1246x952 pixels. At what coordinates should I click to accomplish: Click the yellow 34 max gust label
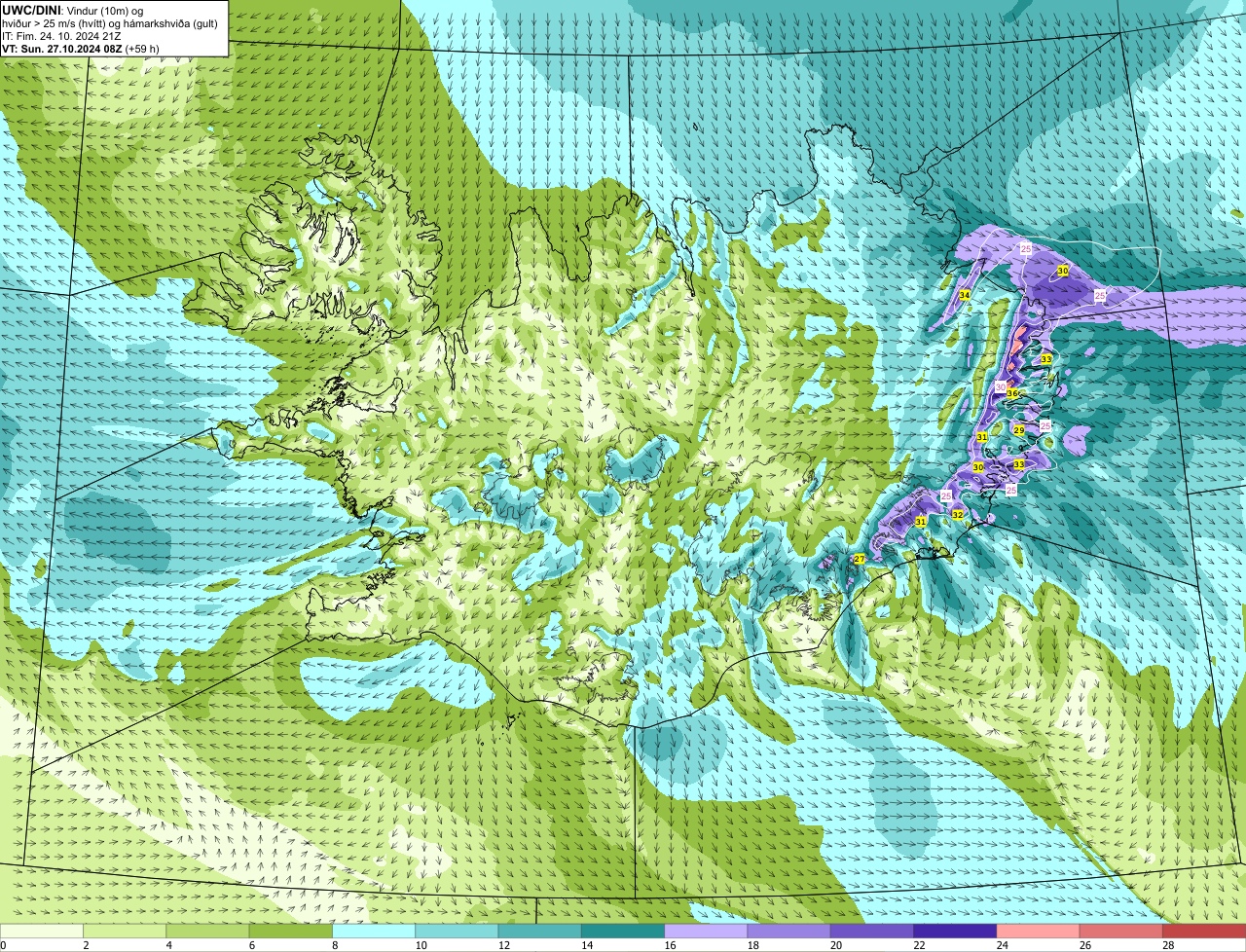pyautogui.click(x=964, y=295)
